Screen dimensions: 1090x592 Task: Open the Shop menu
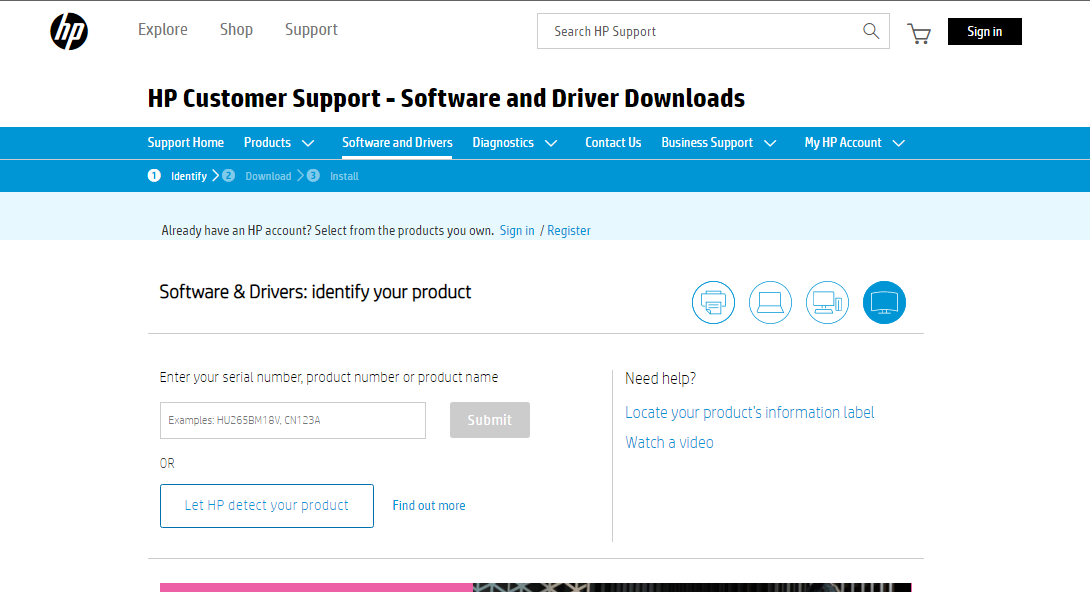click(x=236, y=30)
